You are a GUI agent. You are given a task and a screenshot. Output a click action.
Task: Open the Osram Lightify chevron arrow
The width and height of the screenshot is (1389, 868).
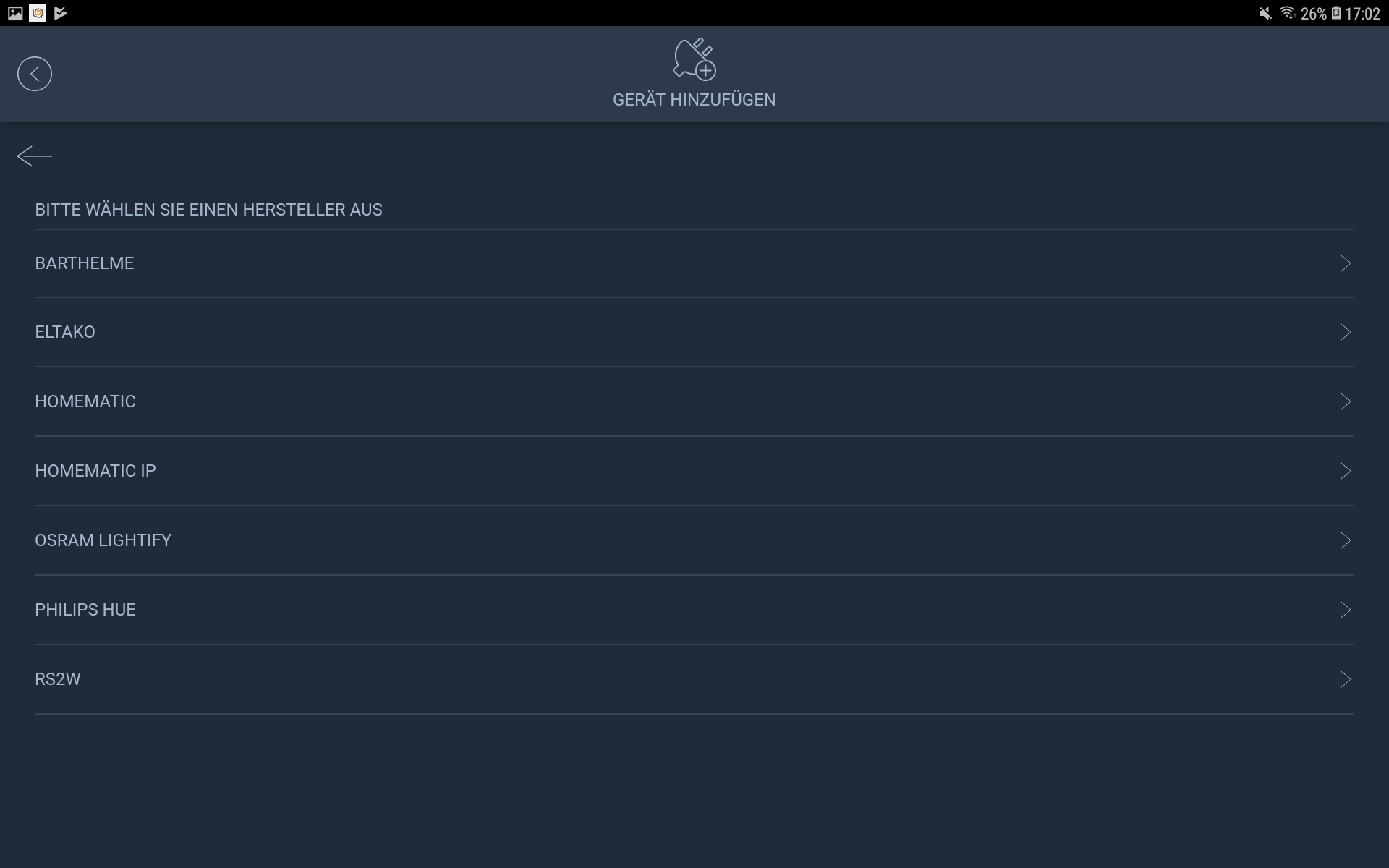point(1345,540)
